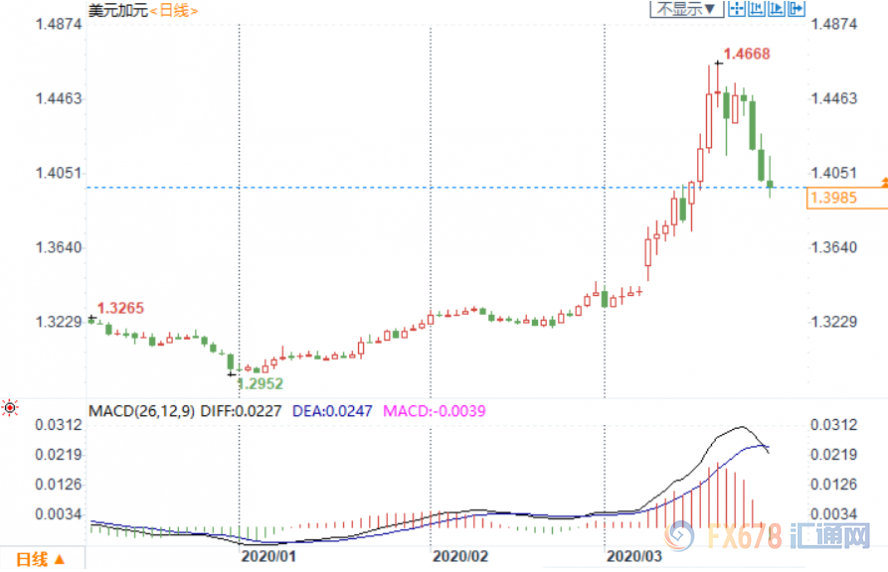Click the left axis 1.3229 value
The height and width of the screenshot is (572, 888).
pos(58,322)
